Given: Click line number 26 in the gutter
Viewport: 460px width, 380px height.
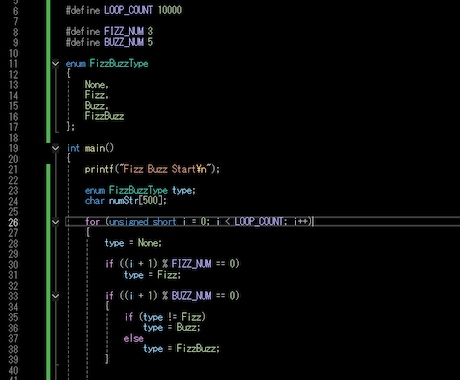Looking at the screenshot, I should coord(13,222).
